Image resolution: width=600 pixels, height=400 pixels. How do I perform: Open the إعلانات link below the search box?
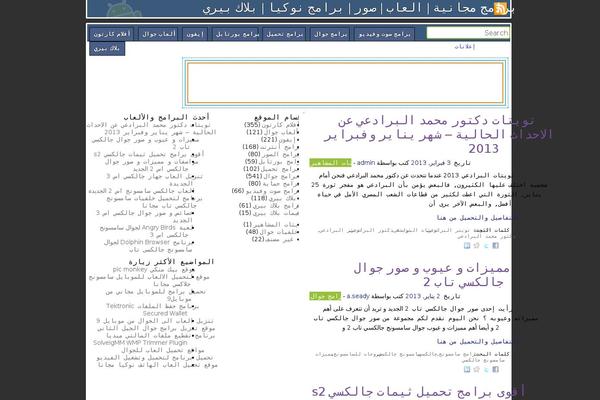(x=465, y=47)
